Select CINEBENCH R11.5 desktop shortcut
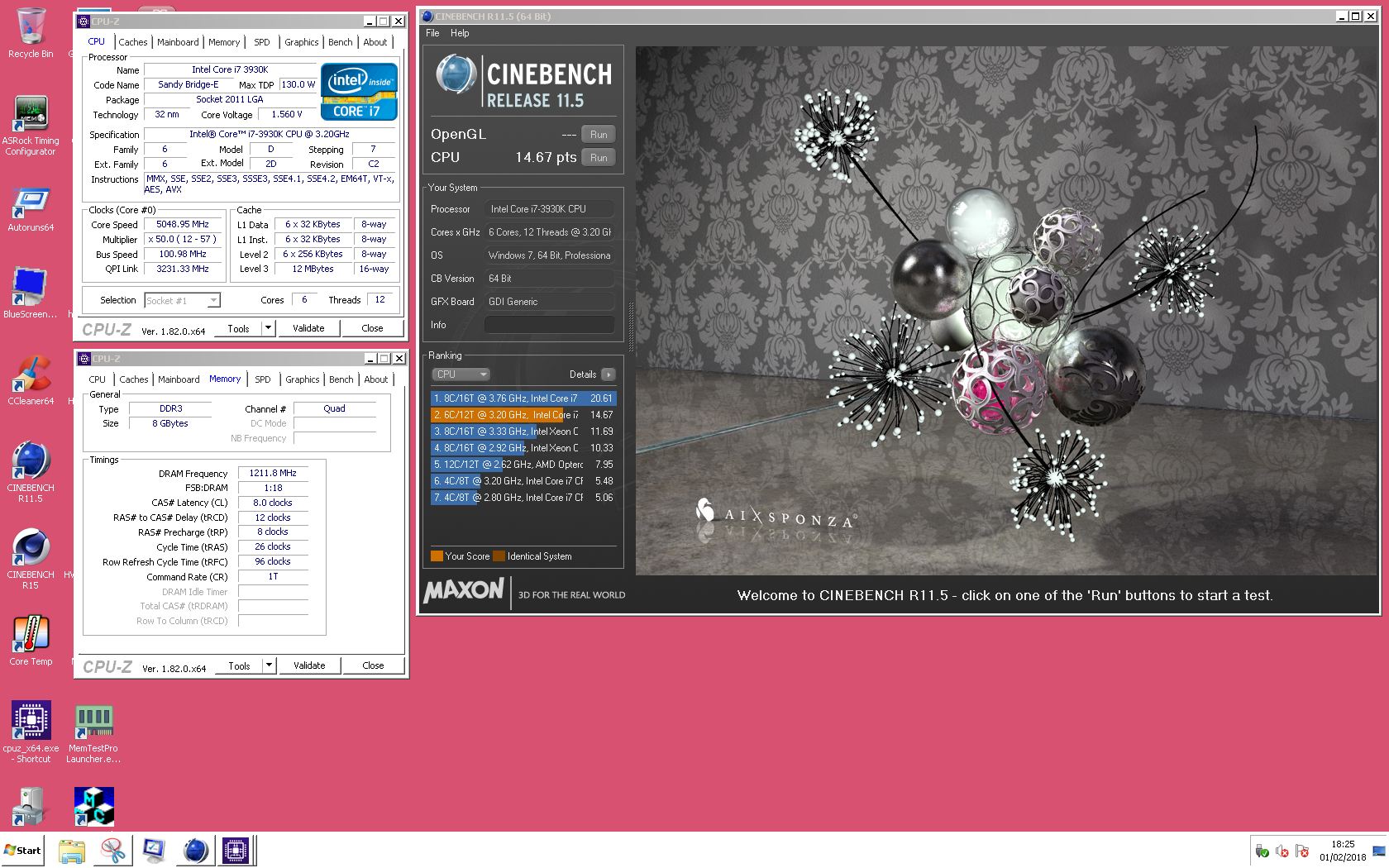 (x=31, y=472)
